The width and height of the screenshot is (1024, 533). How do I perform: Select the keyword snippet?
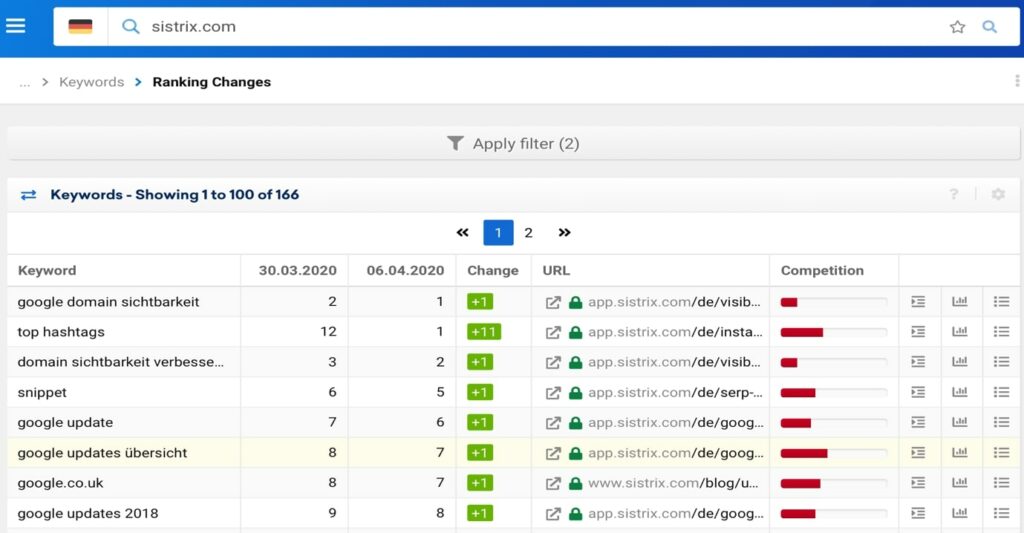click(x=42, y=393)
